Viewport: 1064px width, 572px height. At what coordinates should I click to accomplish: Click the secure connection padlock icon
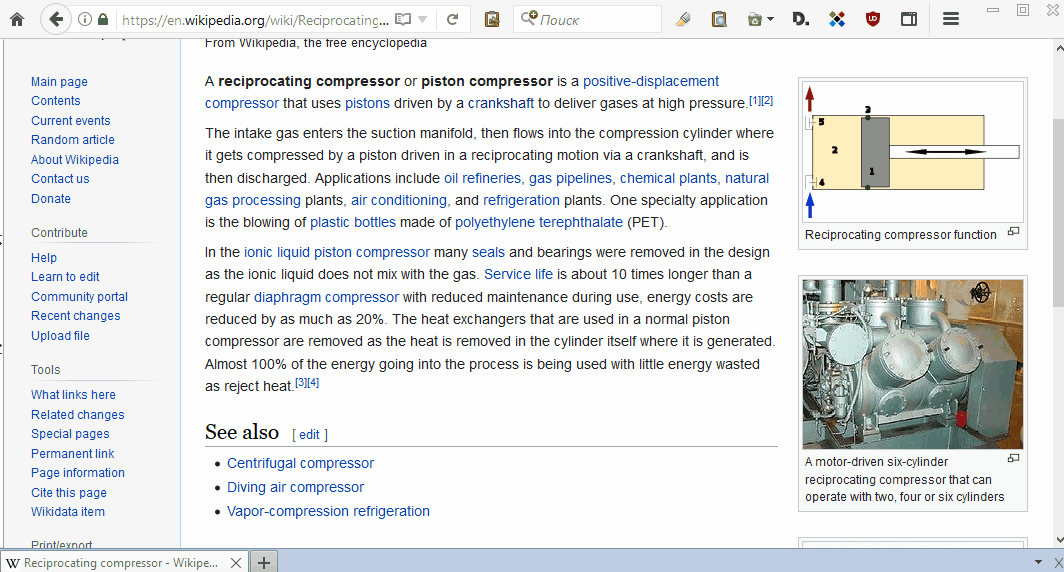click(x=102, y=19)
